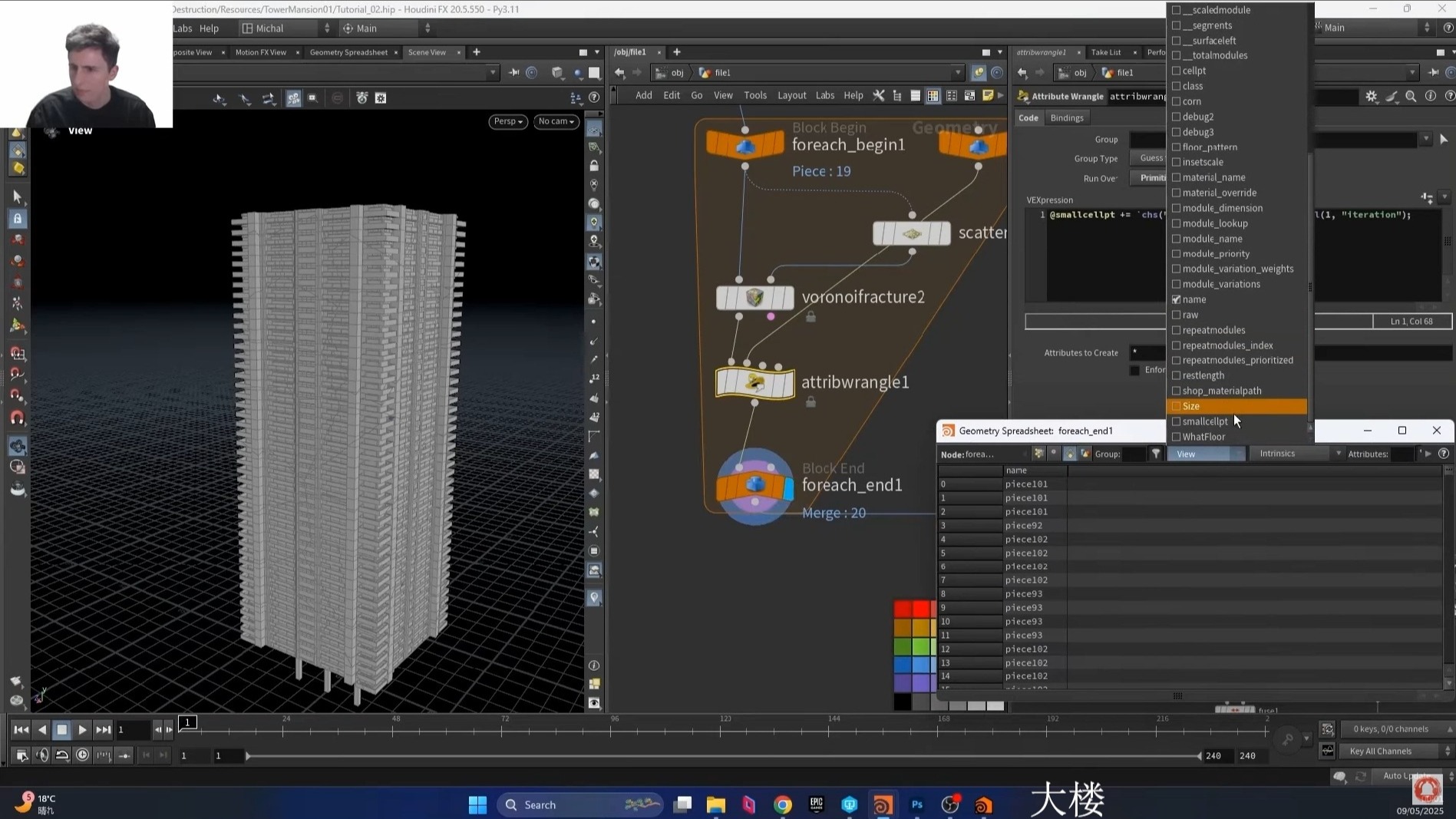1456x819 pixels.
Task: Open Attribute Wrangle gear settings icon
Action: (x=1372, y=96)
